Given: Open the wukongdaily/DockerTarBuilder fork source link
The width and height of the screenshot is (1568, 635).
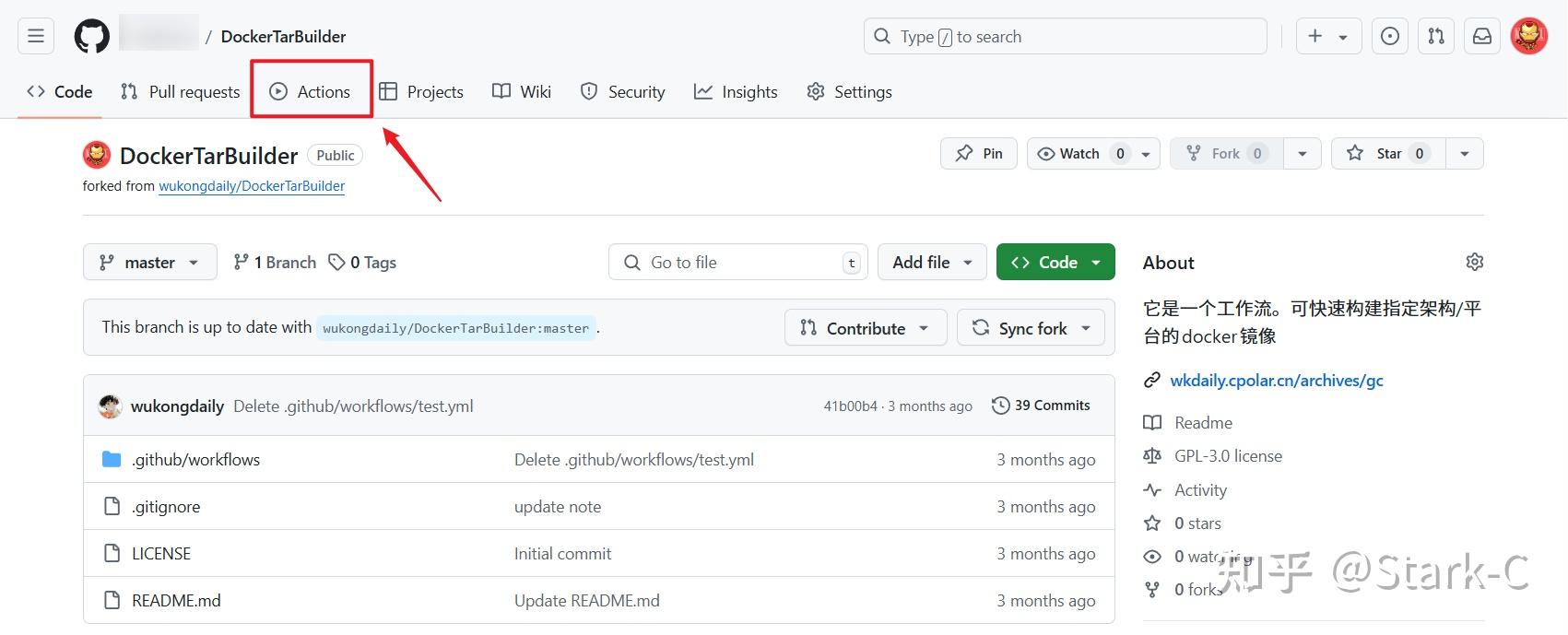Looking at the screenshot, I should click(252, 186).
